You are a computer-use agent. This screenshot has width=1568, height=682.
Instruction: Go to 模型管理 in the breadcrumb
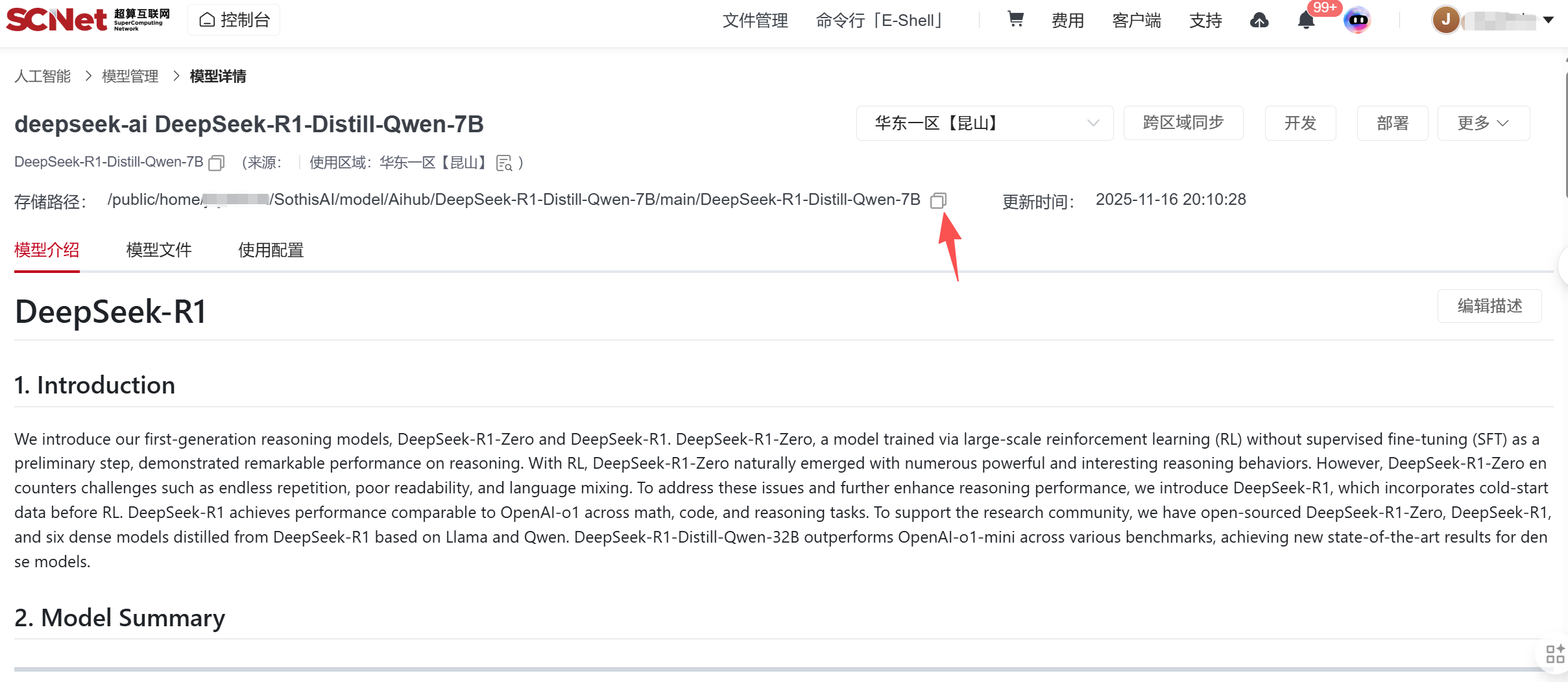tap(130, 76)
